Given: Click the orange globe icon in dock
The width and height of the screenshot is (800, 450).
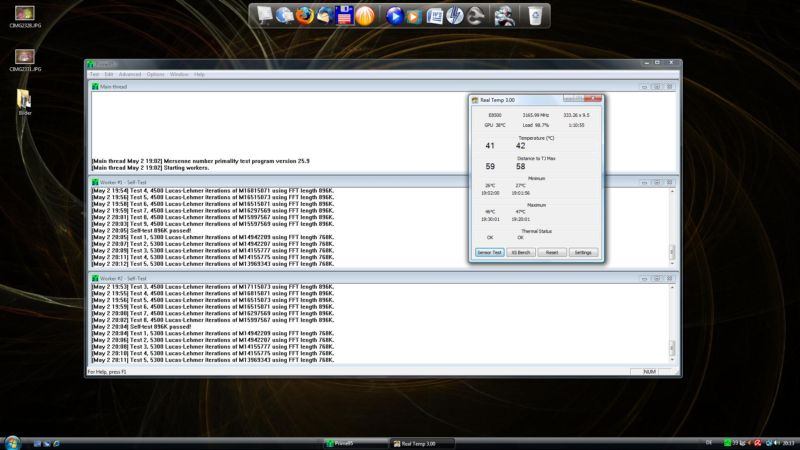Looking at the screenshot, I should [365, 15].
